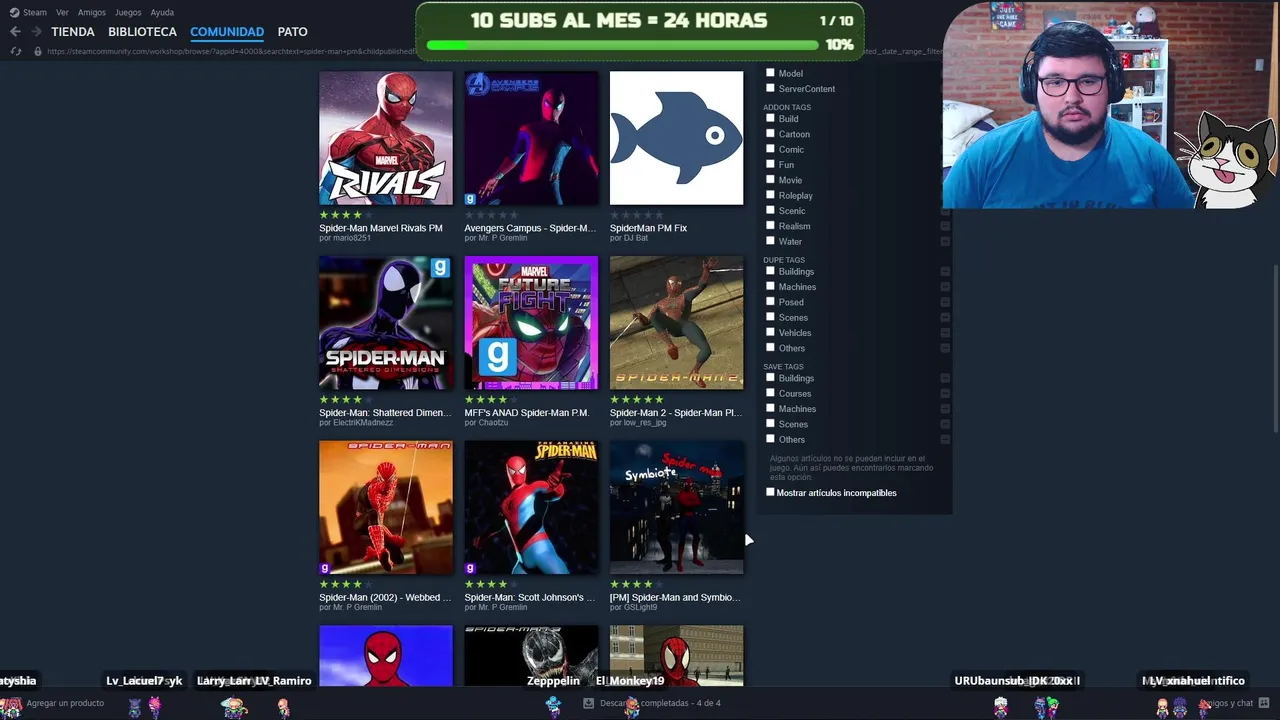The height and width of the screenshot is (720, 1280).
Task: Open the blue fish SpiderMan PM Fix thumbnail
Action: 677,138
